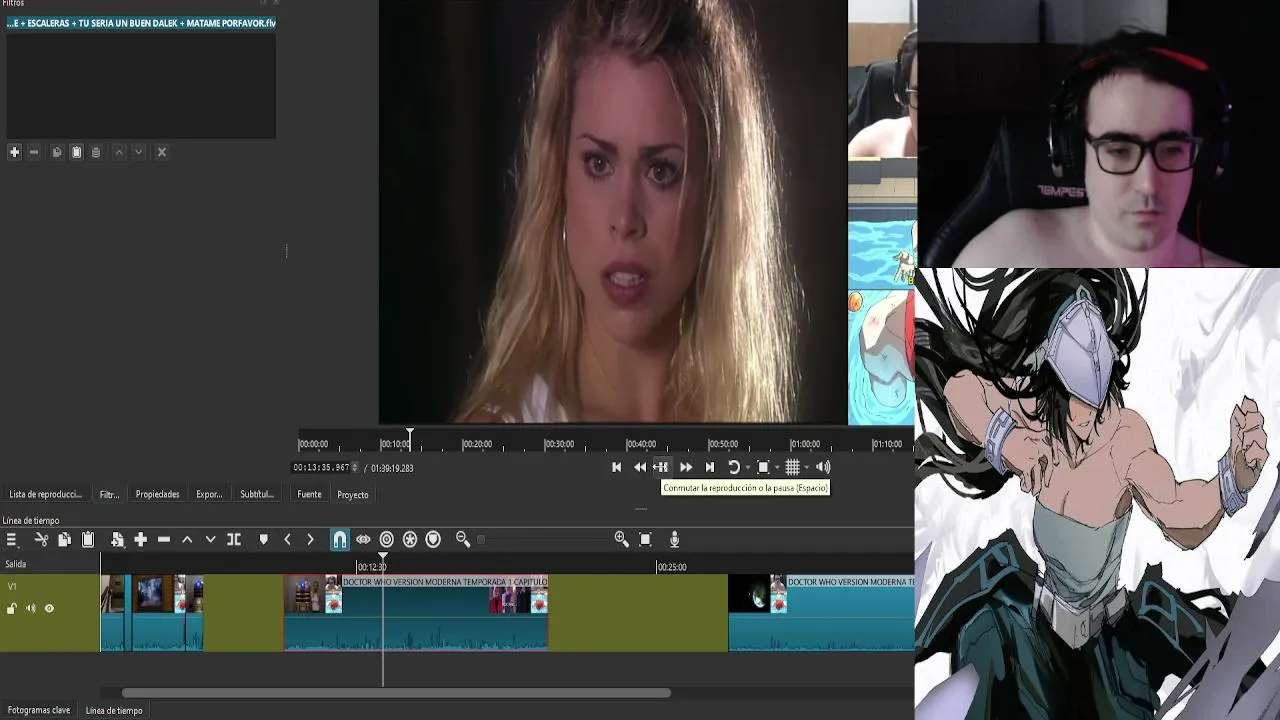Copy the selected timeline clip
Viewport: 1280px width, 720px height.
pyautogui.click(x=64, y=540)
